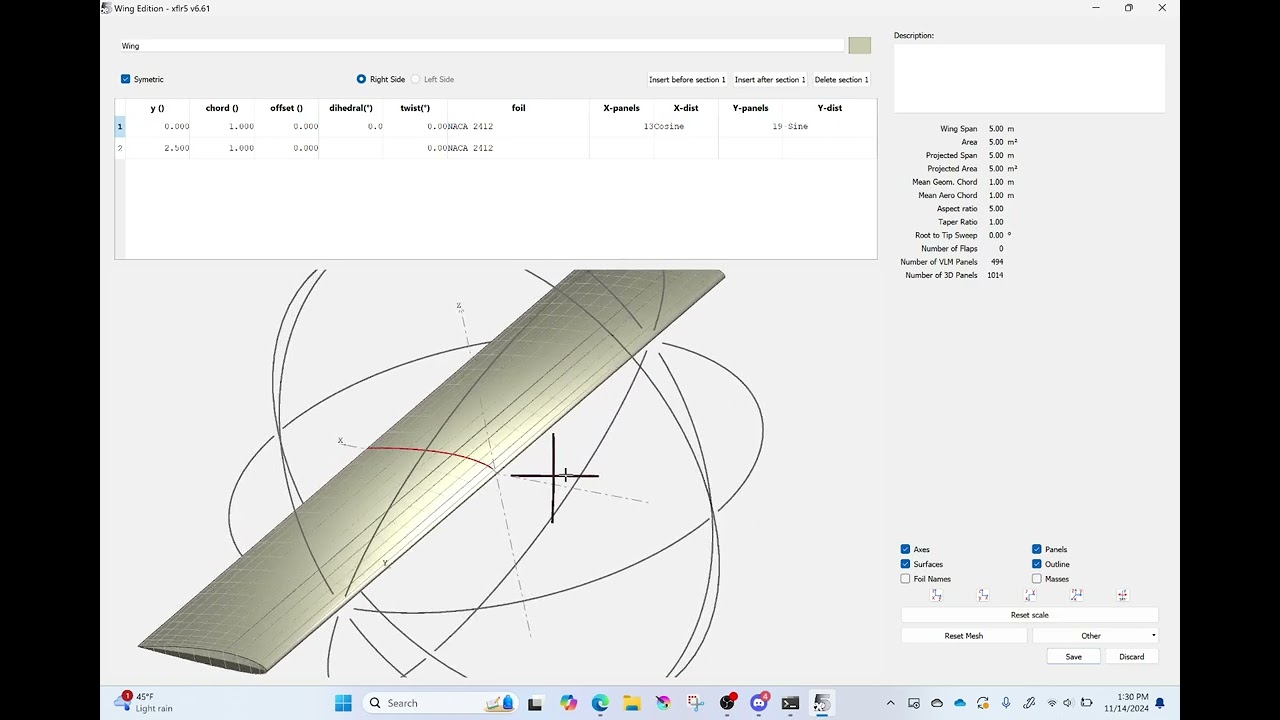This screenshot has width=1280, height=720.
Task: Open the Other dropdown button
Action: [1095, 636]
